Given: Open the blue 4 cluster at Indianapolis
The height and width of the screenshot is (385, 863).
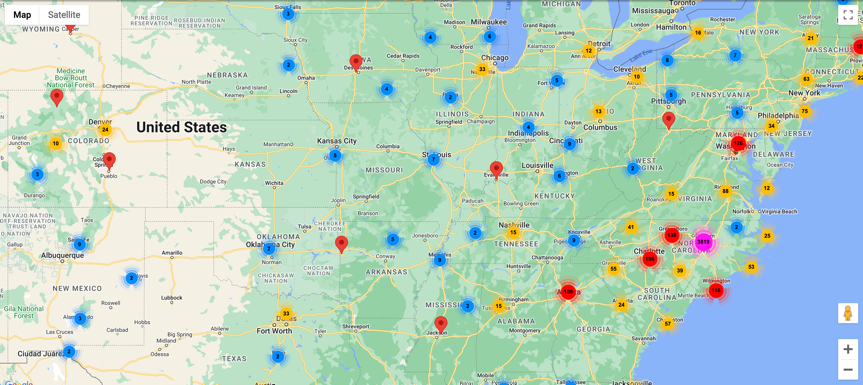Looking at the screenshot, I should 528,127.
